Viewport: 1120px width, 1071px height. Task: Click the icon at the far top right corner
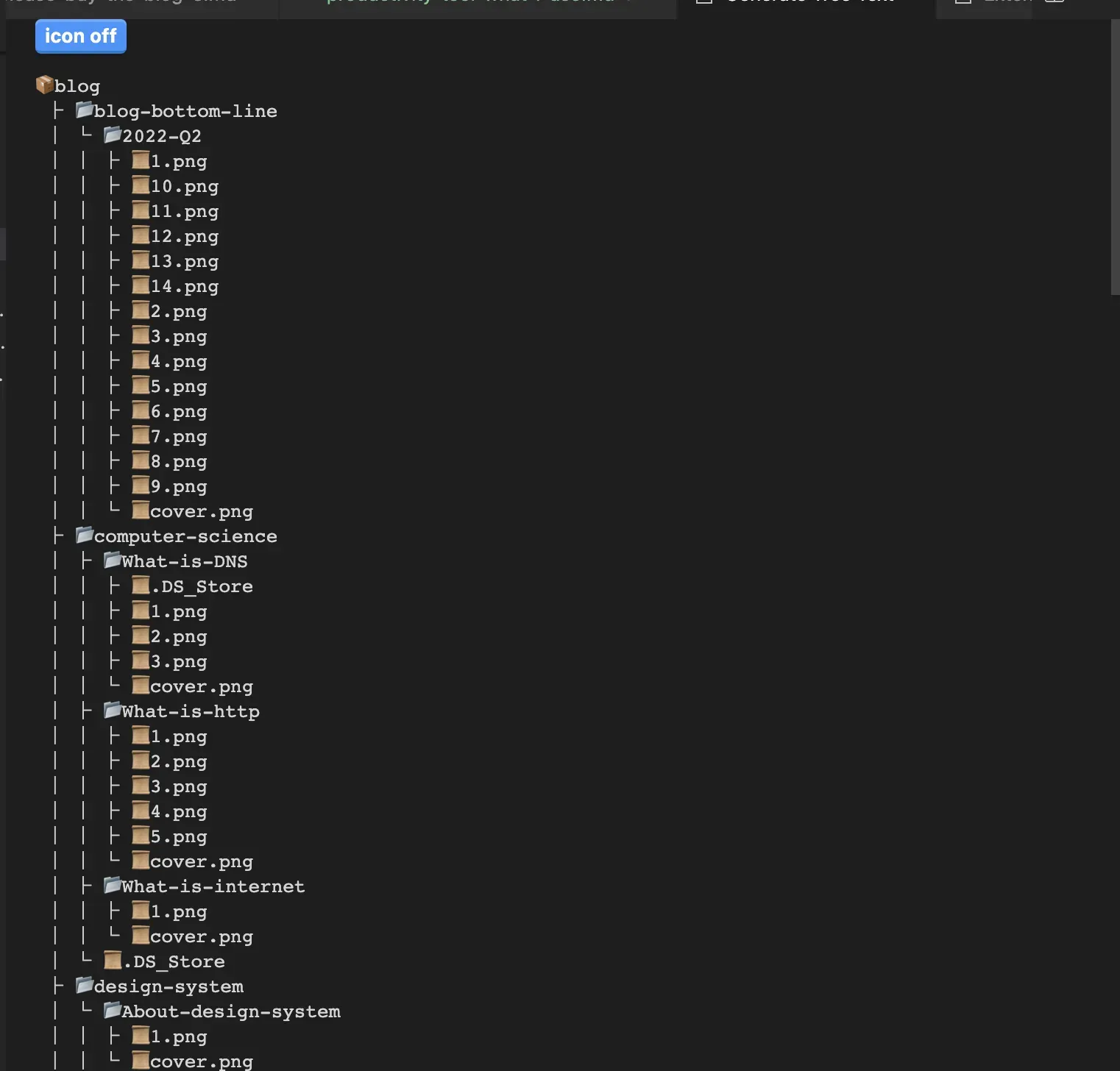[x=1054, y=2]
